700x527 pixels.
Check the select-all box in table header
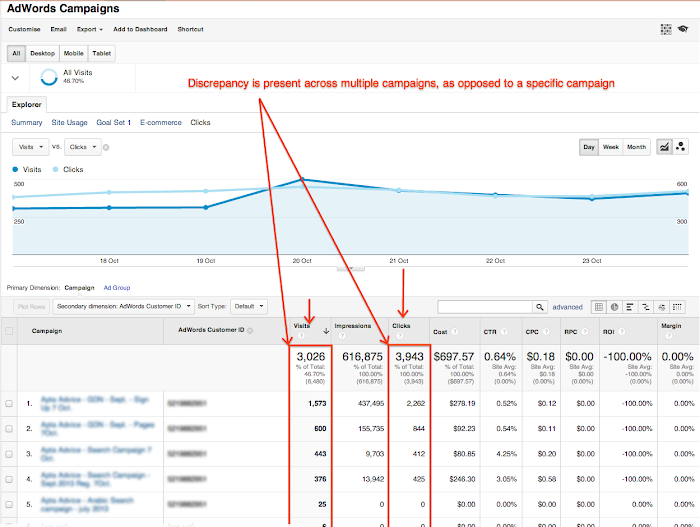(x=10, y=331)
